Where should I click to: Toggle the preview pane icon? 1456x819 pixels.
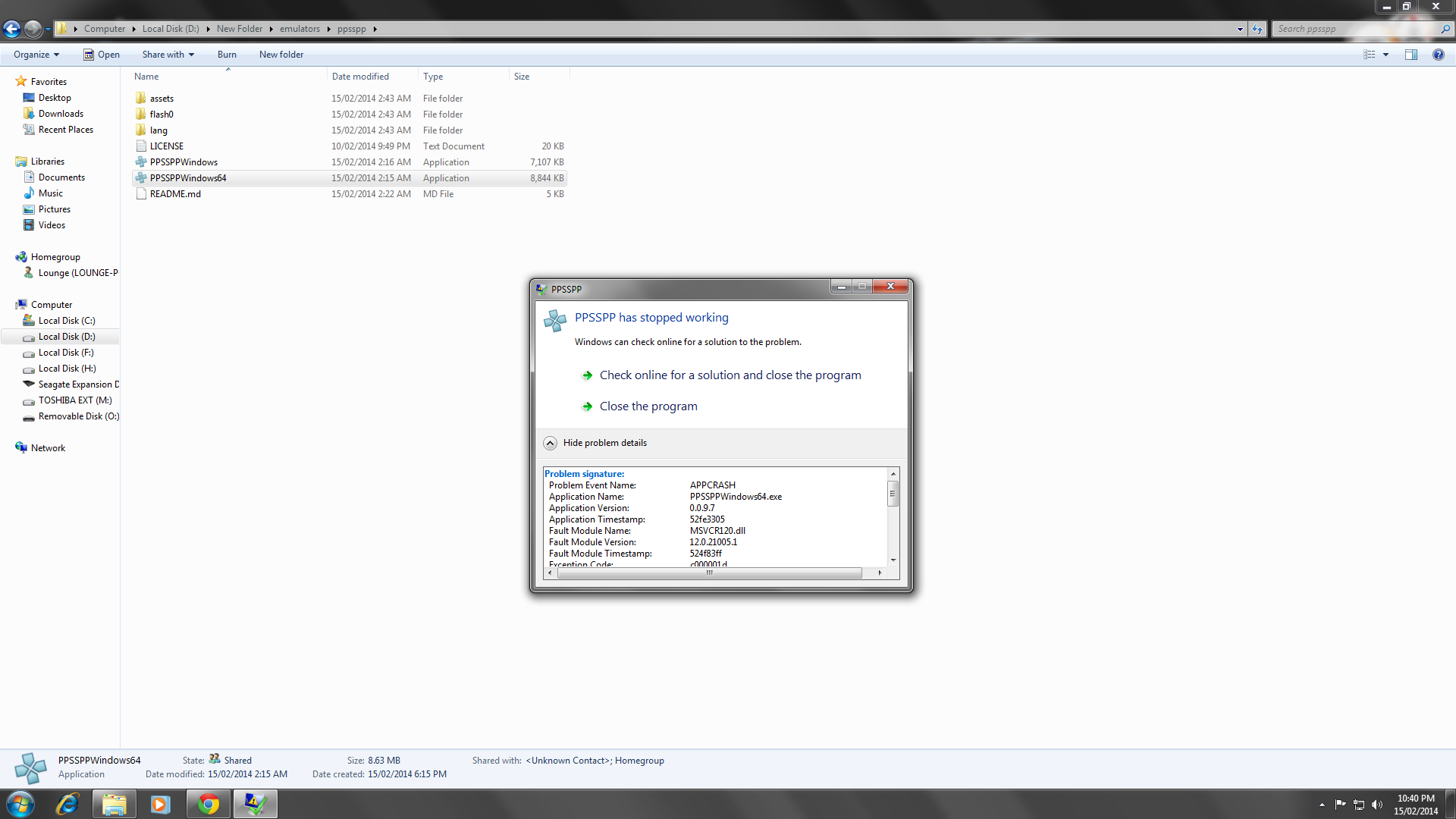[1410, 55]
